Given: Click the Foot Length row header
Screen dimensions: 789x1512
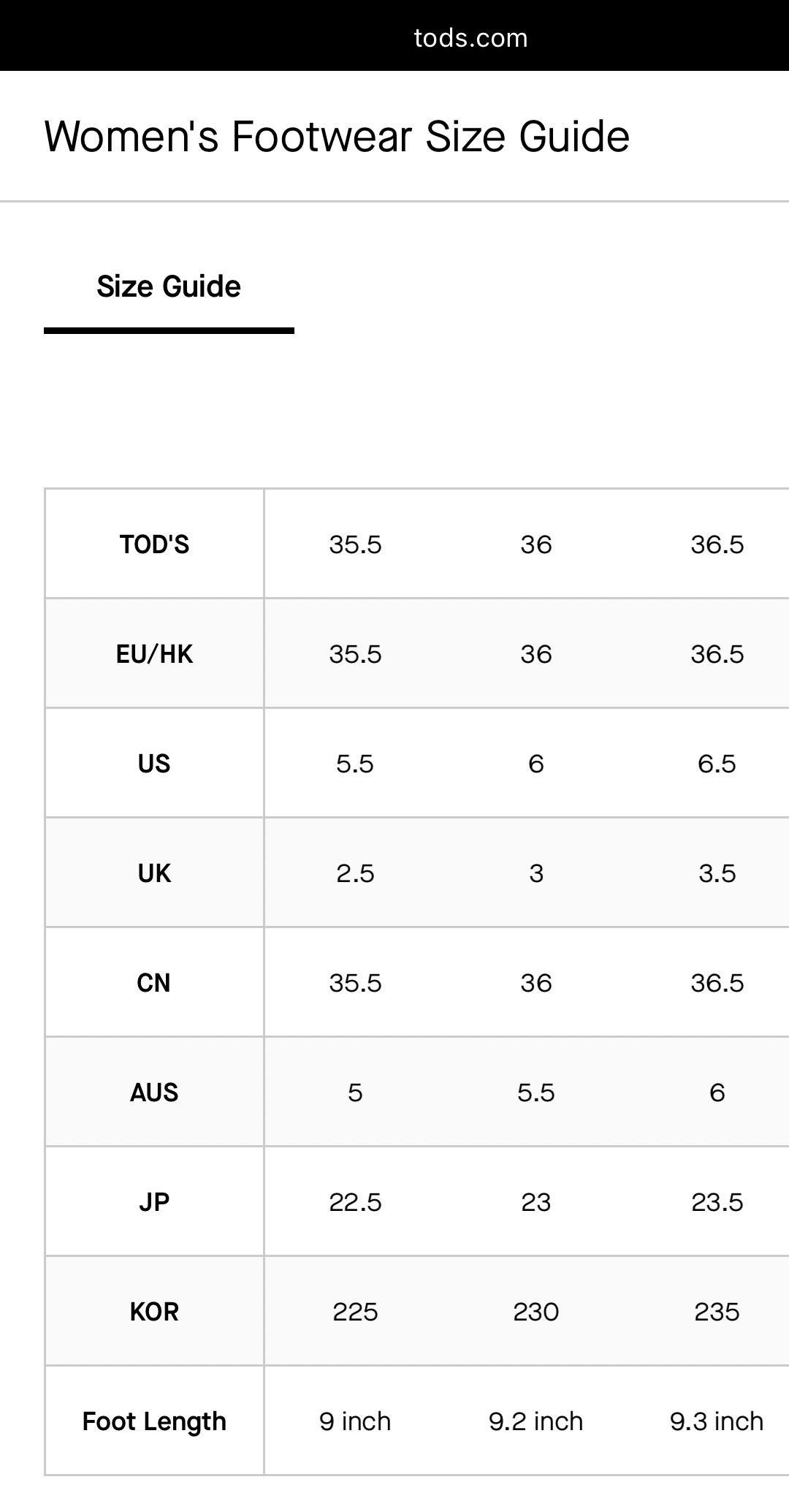Looking at the screenshot, I should [x=154, y=1421].
